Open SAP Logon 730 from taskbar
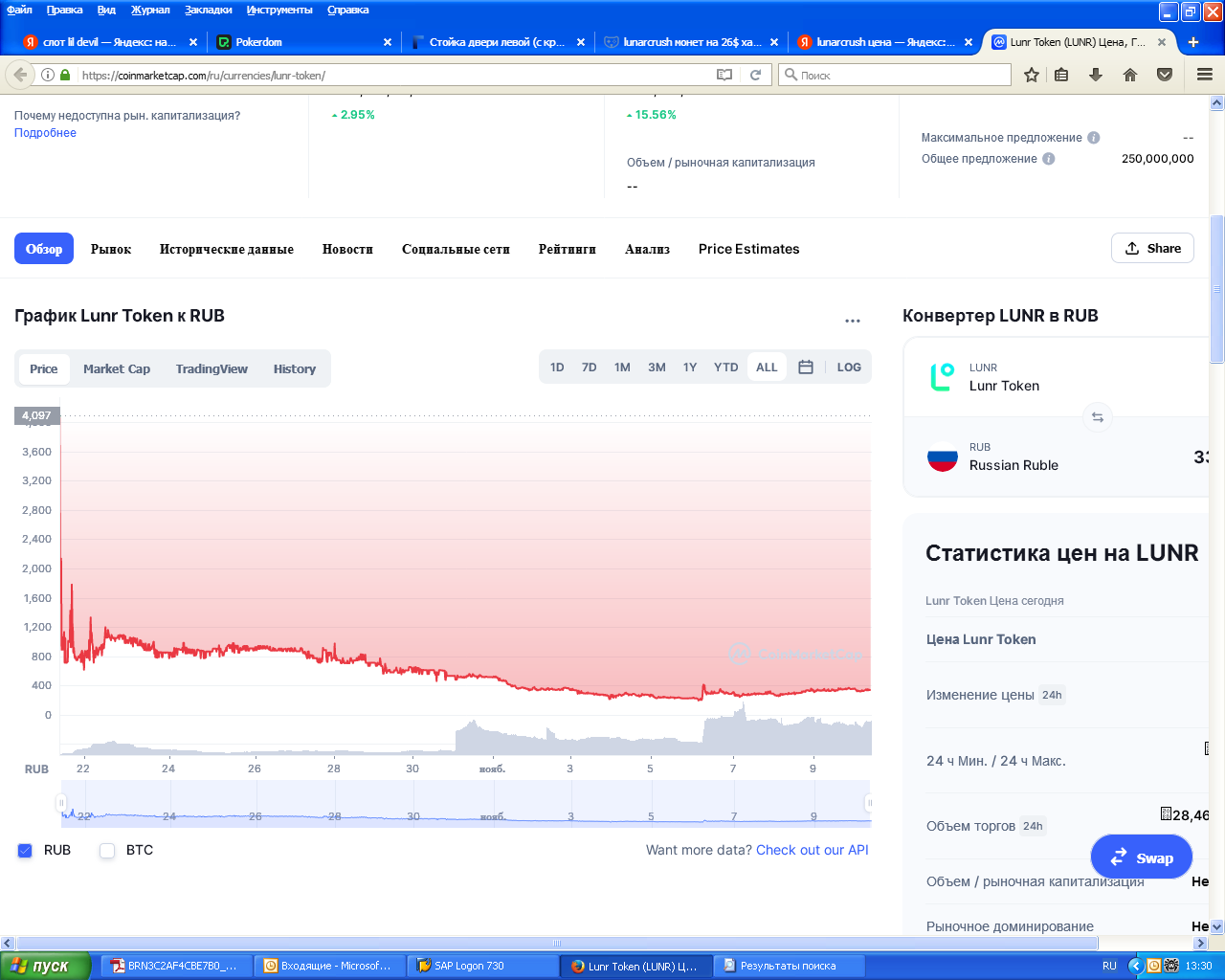 pos(480,966)
